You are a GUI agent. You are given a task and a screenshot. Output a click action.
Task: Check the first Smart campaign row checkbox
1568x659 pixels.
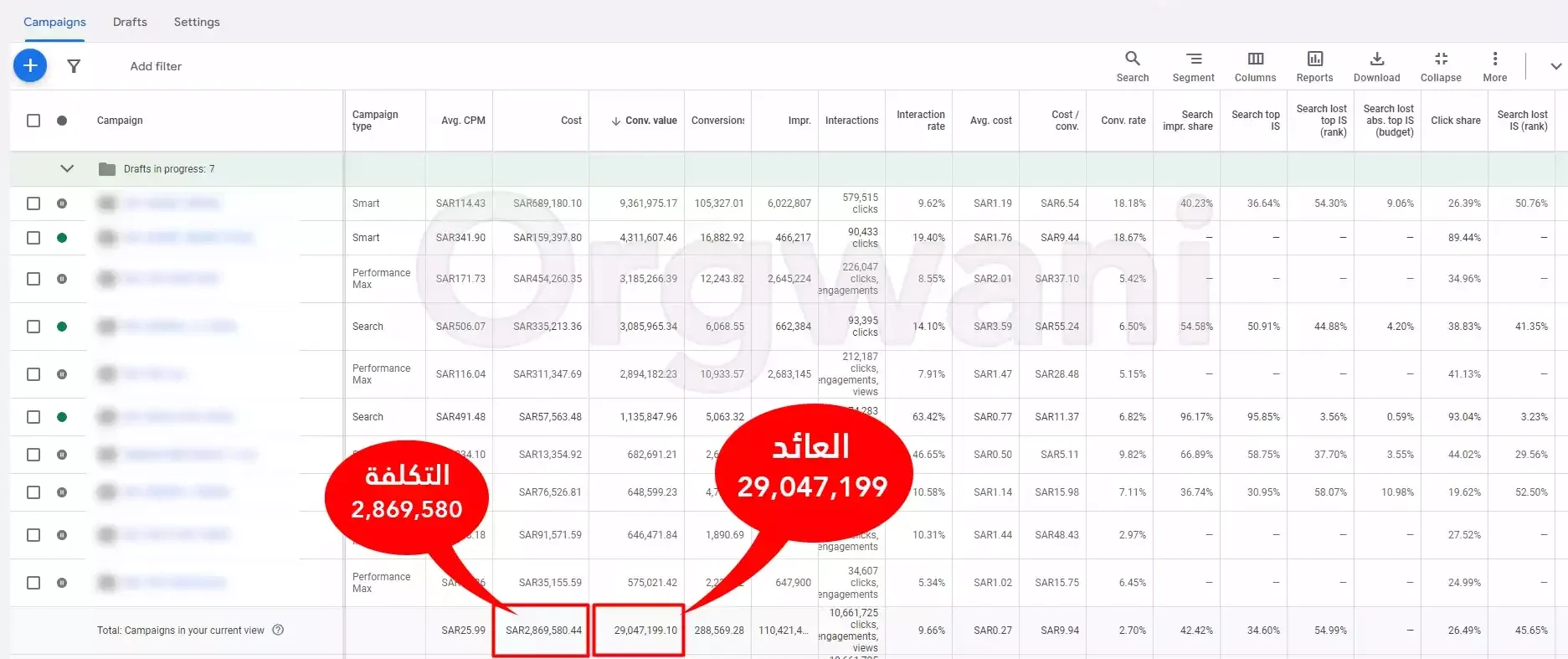[33, 203]
